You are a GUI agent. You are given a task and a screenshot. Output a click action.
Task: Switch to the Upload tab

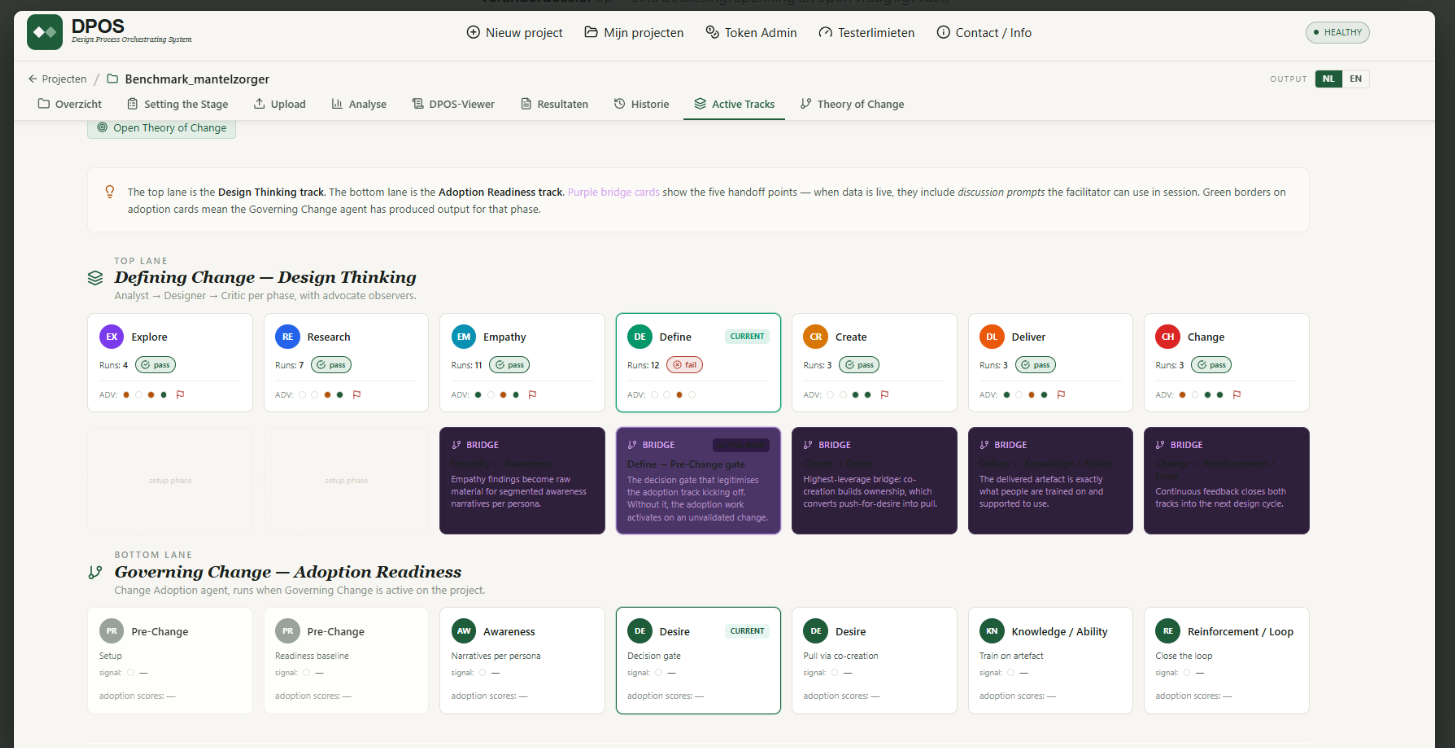[279, 104]
